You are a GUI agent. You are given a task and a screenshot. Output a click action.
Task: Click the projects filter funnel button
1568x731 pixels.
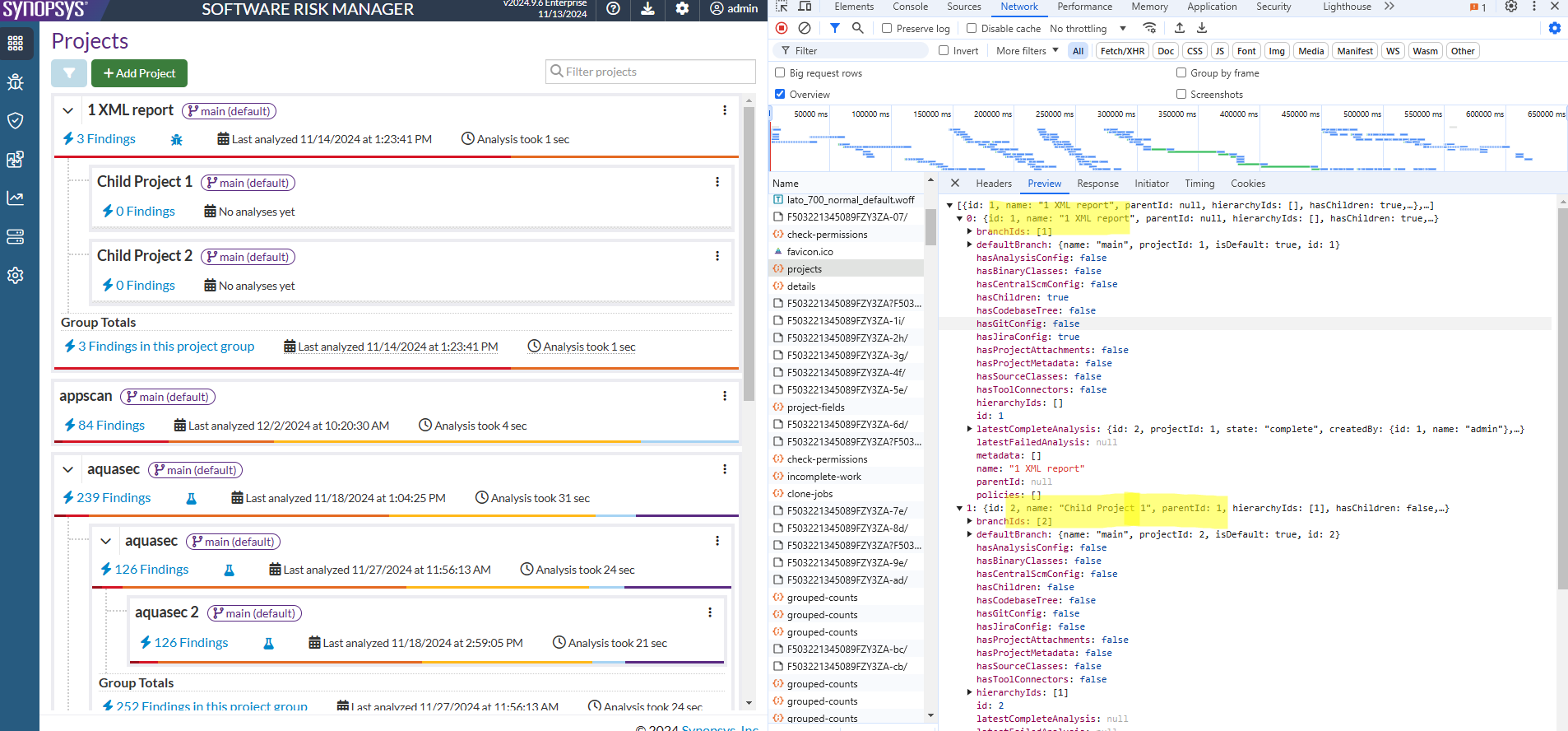(x=69, y=73)
